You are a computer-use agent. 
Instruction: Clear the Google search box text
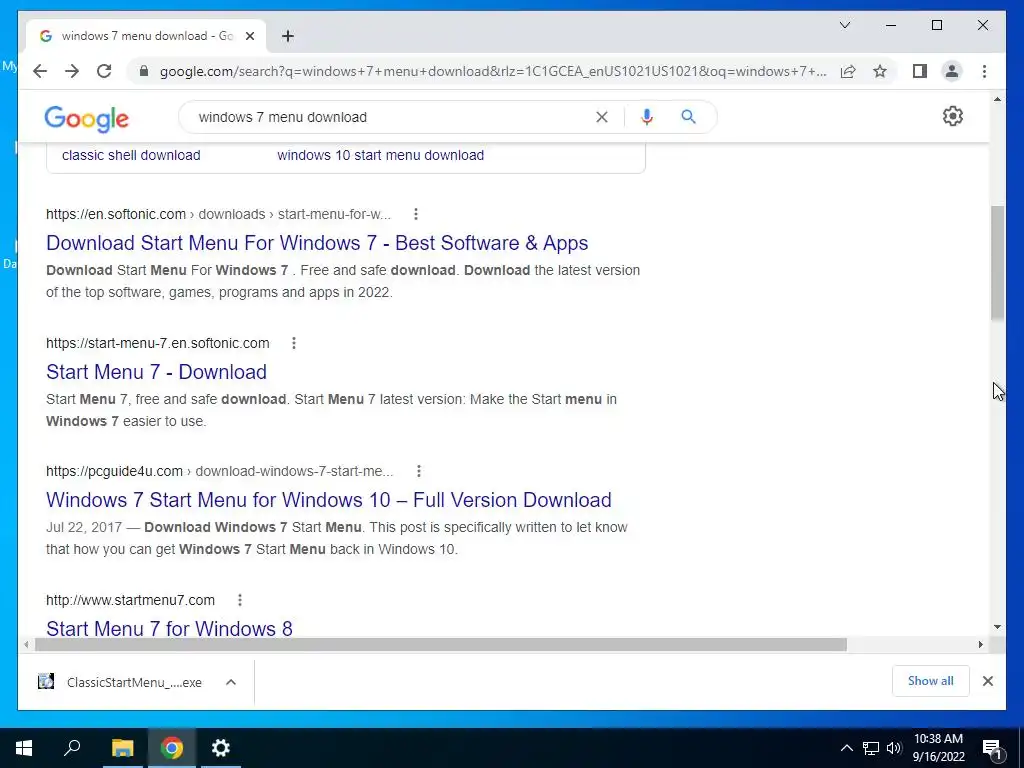click(x=601, y=117)
